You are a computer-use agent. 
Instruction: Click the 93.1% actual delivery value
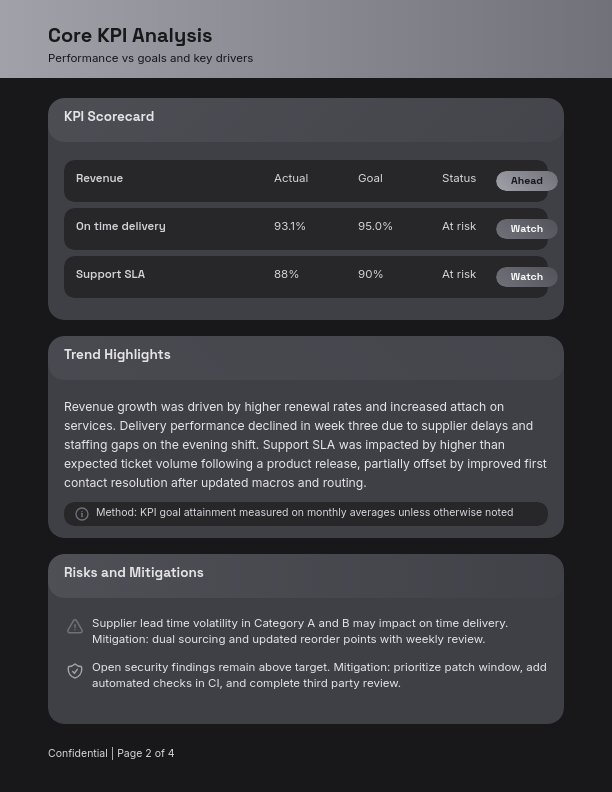(290, 227)
